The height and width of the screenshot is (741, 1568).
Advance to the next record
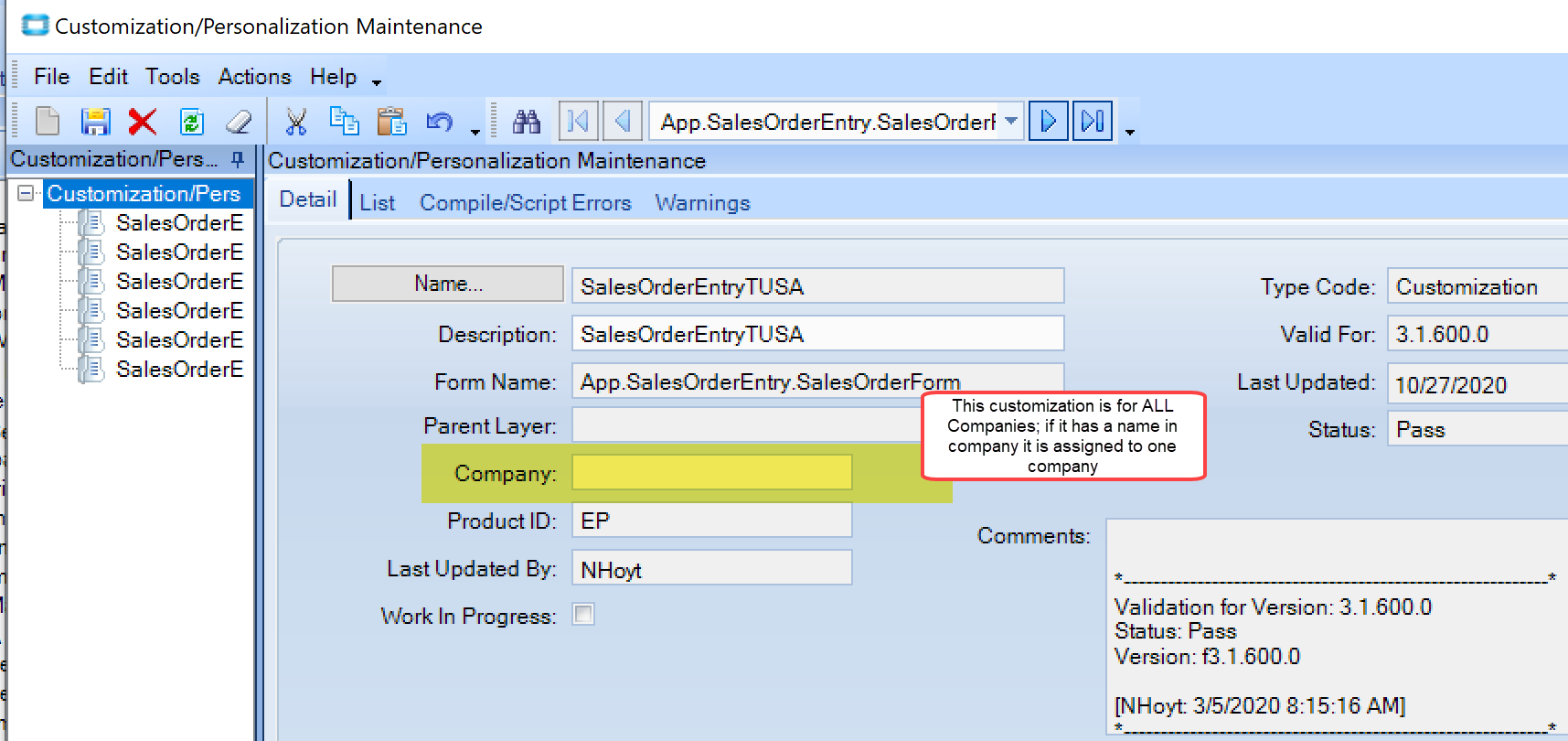pyautogui.click(x=1049, y=121)
